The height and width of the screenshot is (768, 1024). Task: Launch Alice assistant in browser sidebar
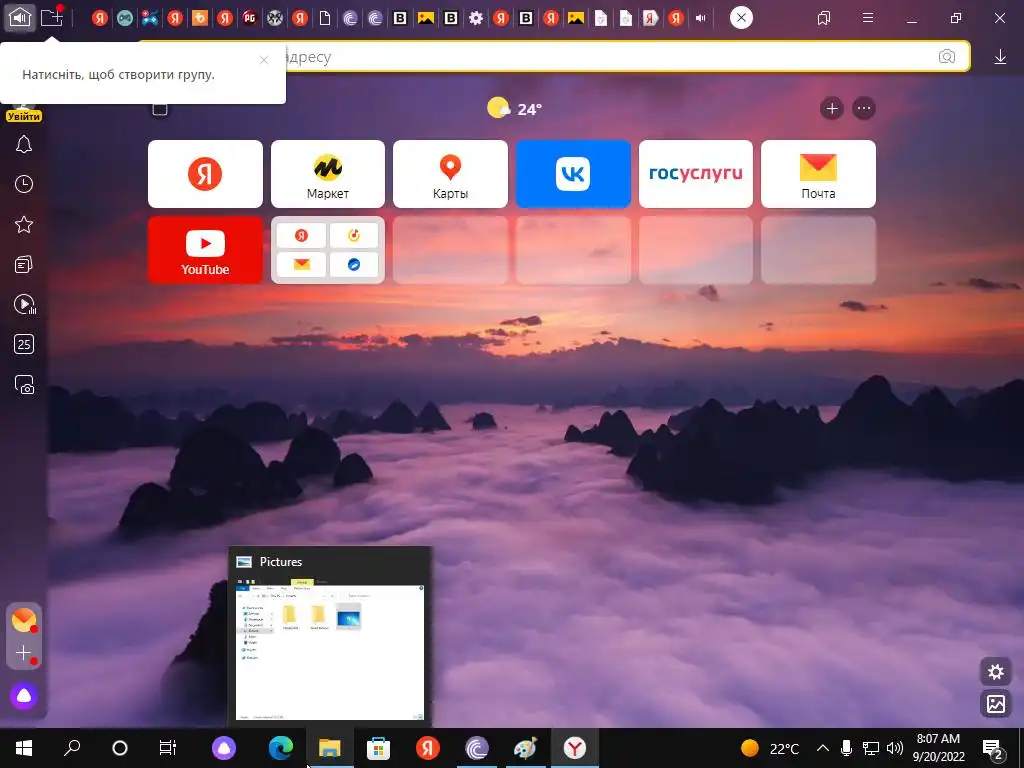click(24, 696)
